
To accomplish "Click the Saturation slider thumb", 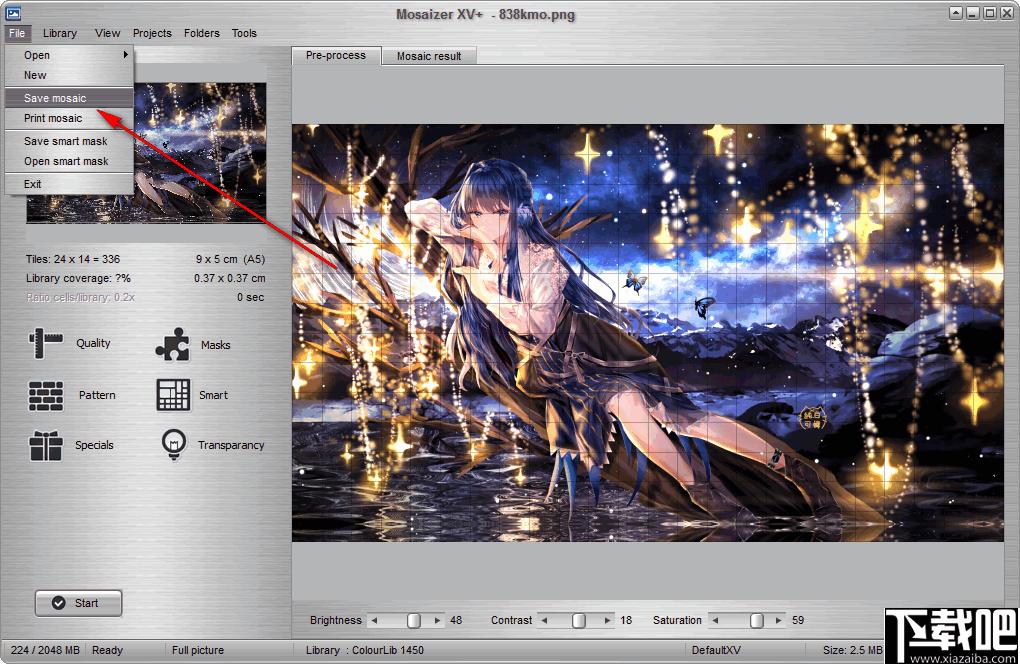I will (x=756, y=620).
